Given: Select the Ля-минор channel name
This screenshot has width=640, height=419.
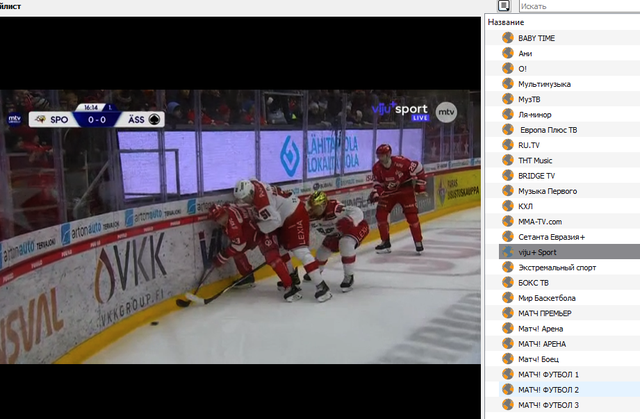Looking at the screenshot, I should [x=535, y=115].
